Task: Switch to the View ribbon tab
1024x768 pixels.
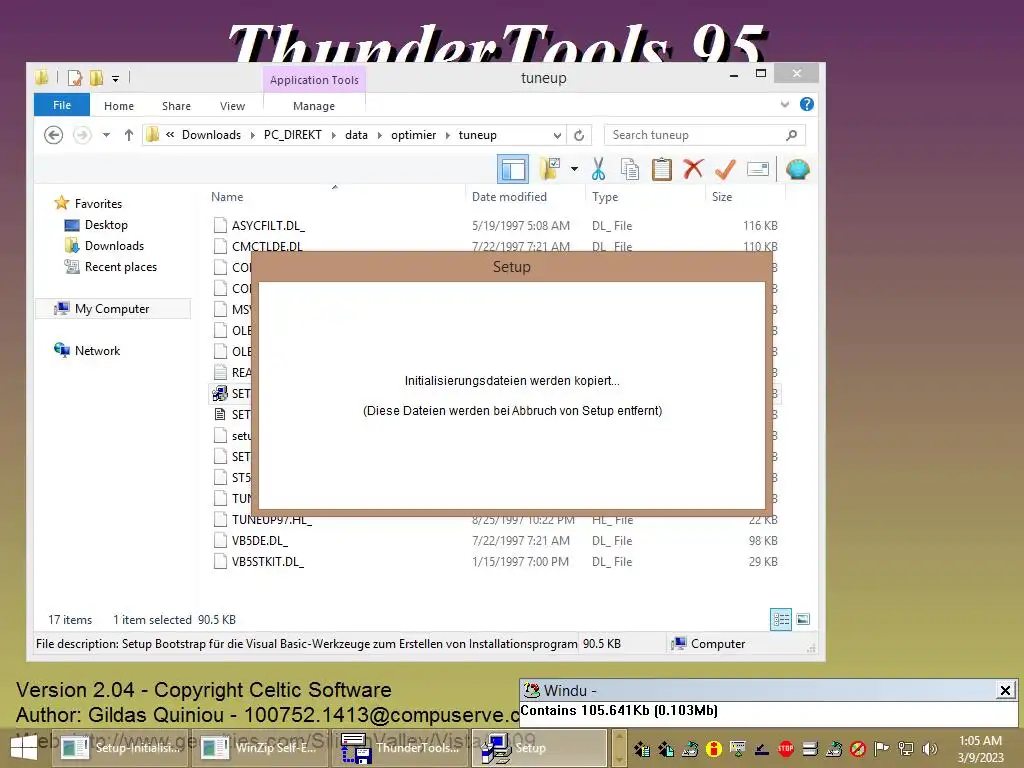Action: coord(232,106)
